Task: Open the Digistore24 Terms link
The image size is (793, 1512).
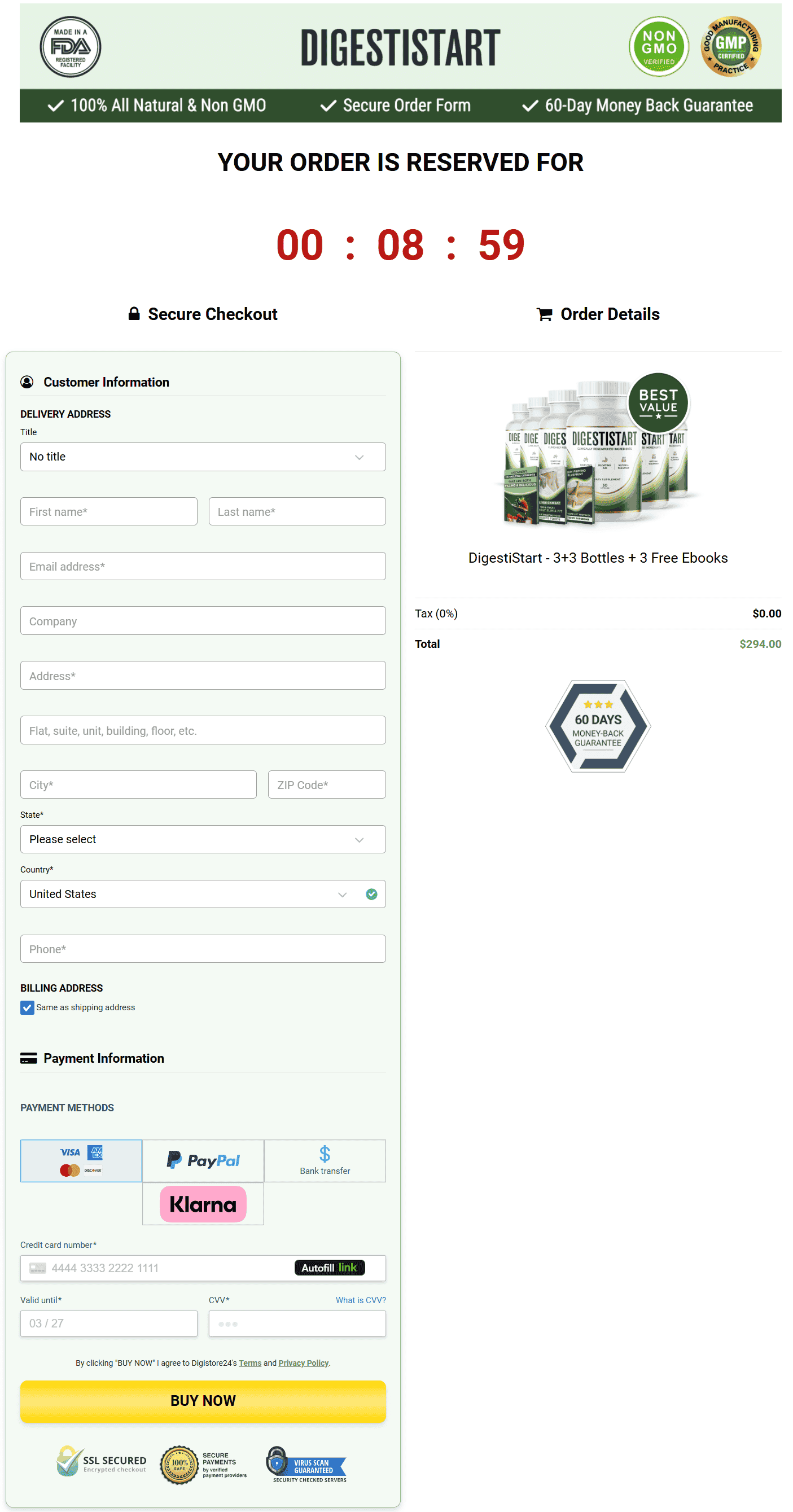Action: [249, 1363]
